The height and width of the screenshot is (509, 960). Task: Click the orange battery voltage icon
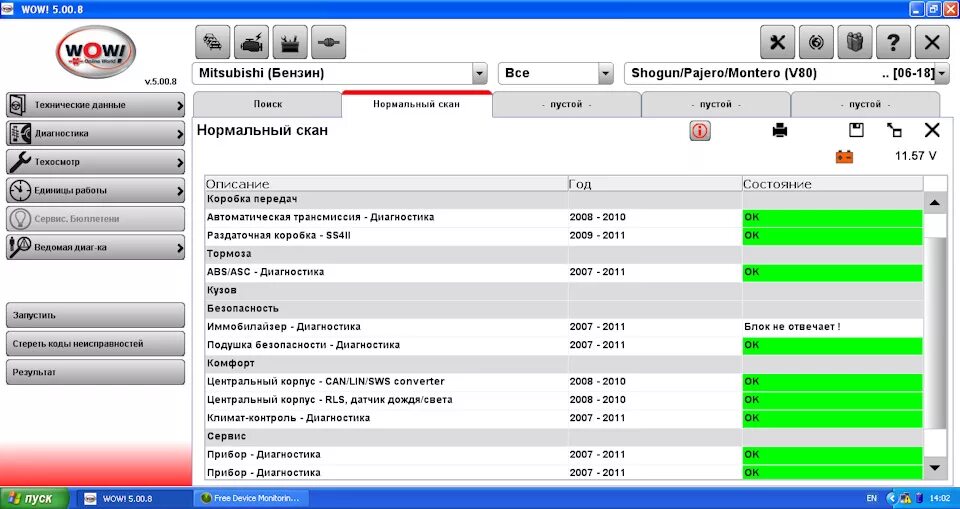pos(844,157)
